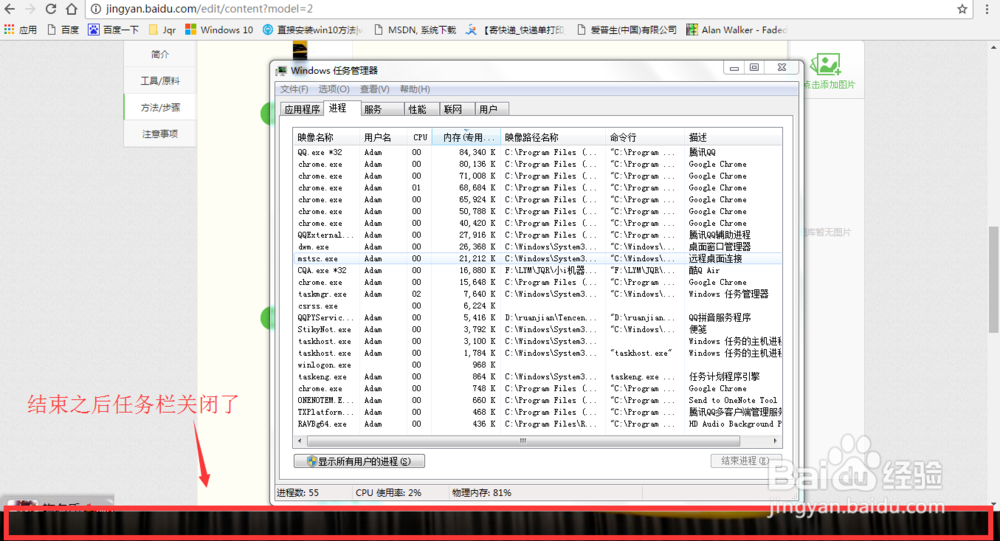This screenshot has height=541, width=1000.
Task: Reload the page with refresh icon
Action: 50,9
